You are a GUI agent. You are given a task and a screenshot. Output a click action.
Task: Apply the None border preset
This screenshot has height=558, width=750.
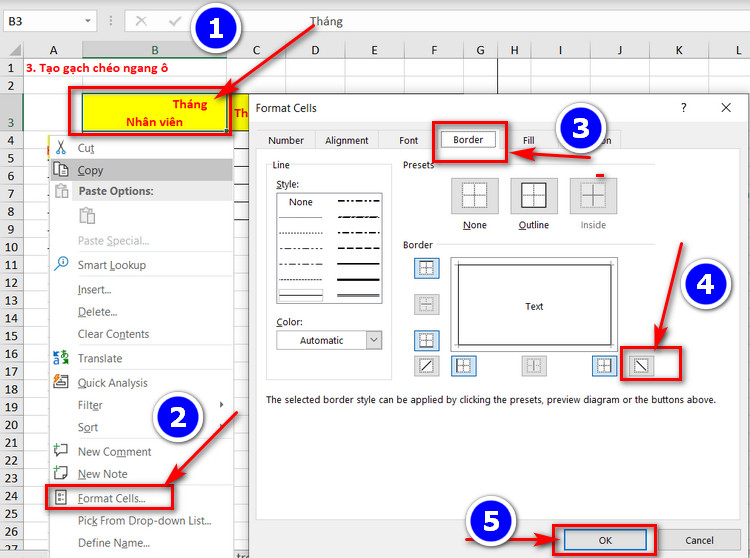coord(474,196)
